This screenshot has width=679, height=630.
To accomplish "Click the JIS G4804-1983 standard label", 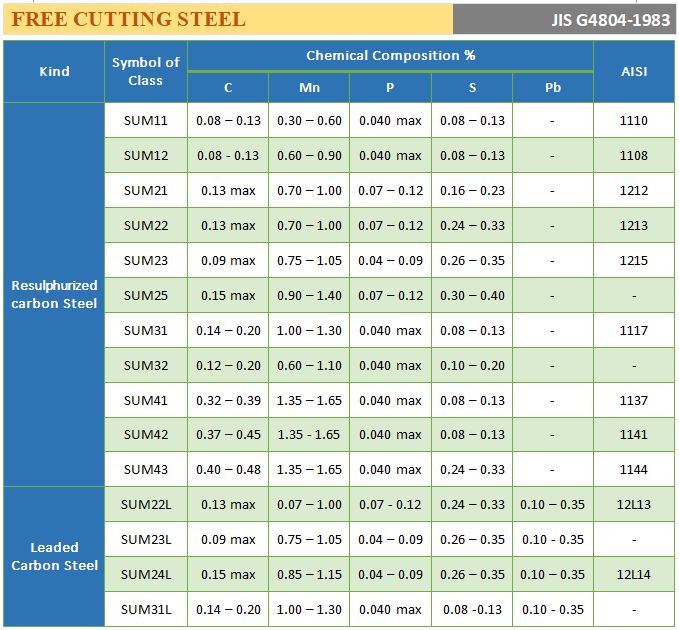I will (x=611, y=20).
